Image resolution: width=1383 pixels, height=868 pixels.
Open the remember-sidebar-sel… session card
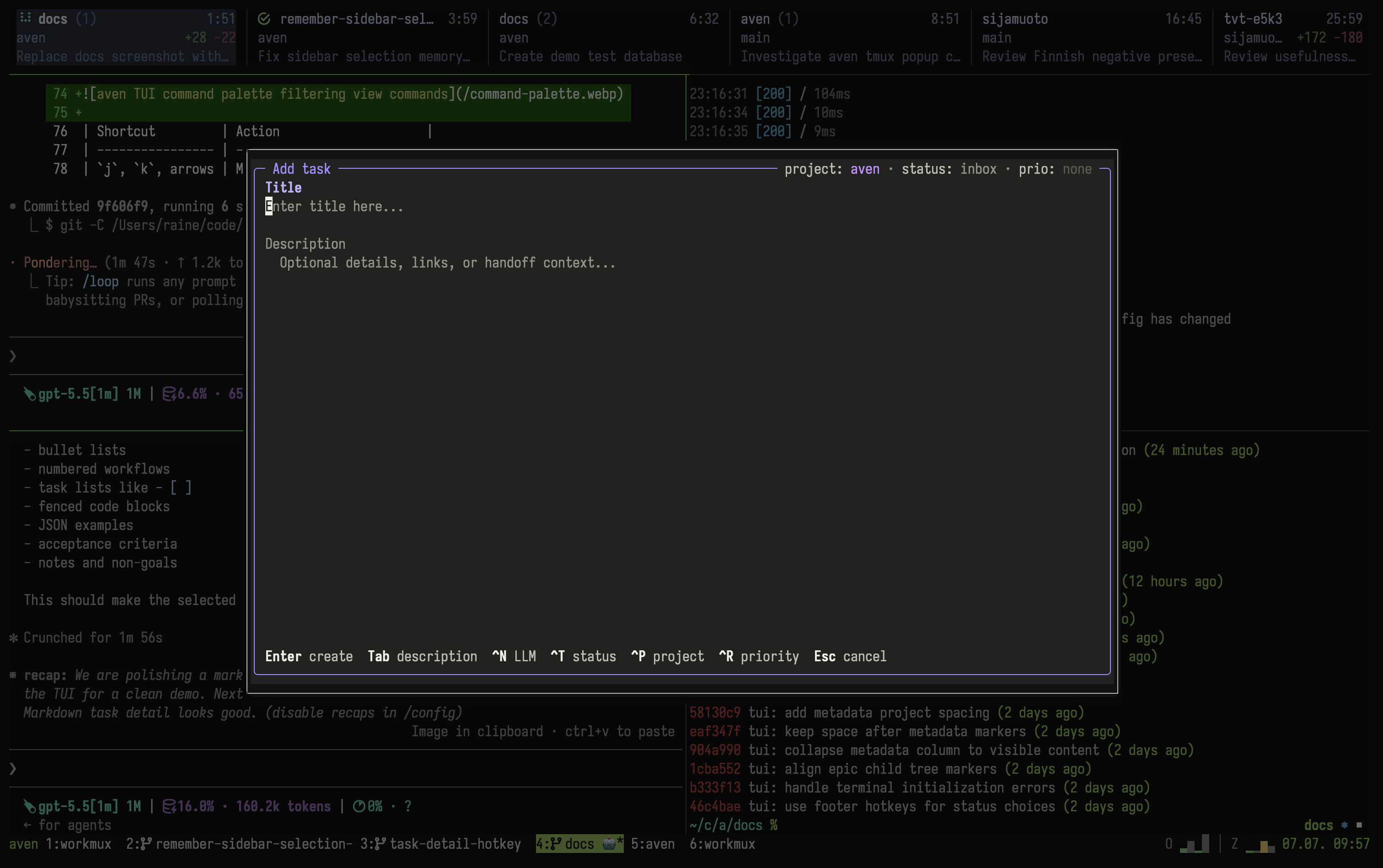point(367,38)
